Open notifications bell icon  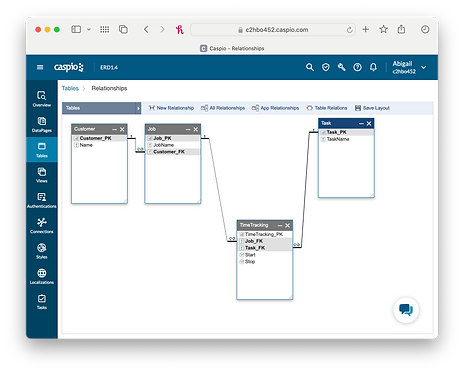[373, 67]
